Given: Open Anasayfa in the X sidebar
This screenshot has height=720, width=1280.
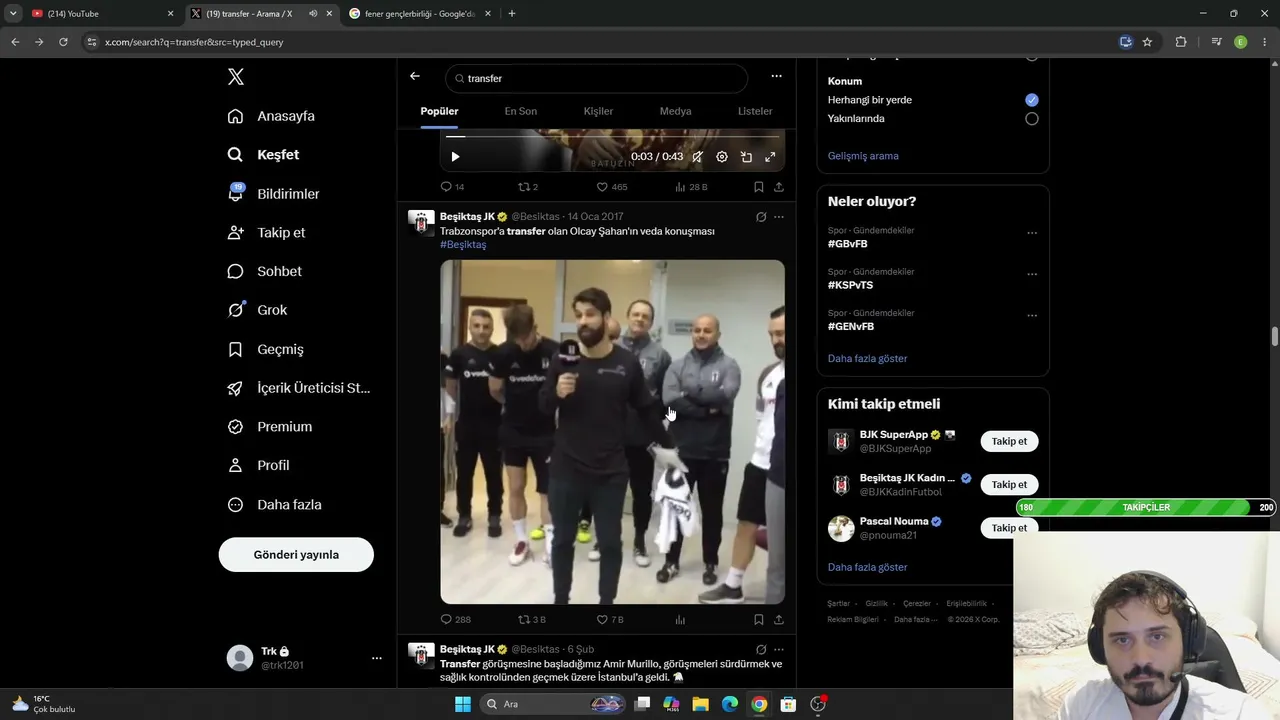Looking at the screenshot, I should click(x=271, y=116).
